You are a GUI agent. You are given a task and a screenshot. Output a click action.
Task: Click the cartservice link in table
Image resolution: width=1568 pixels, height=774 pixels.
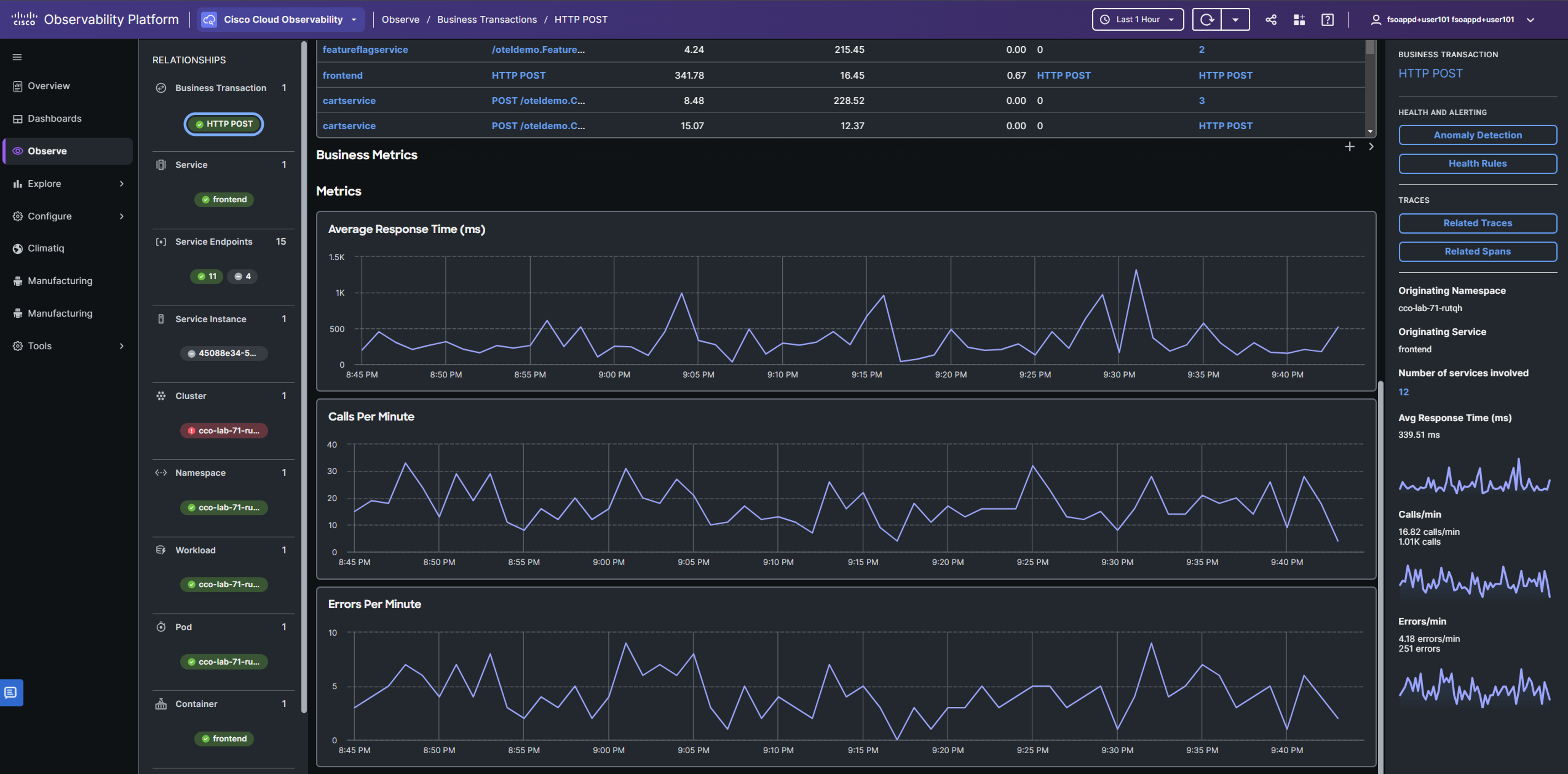pyautogui.click(x=349, y=100)
